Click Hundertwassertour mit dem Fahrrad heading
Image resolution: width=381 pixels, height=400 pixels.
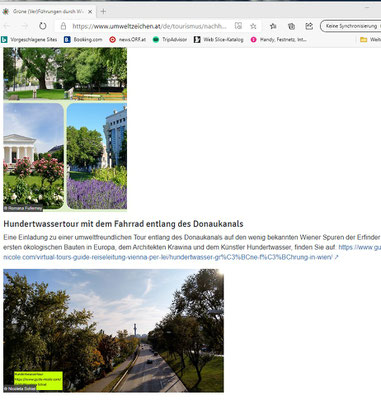pyautogui.click(x=123, y=224)
